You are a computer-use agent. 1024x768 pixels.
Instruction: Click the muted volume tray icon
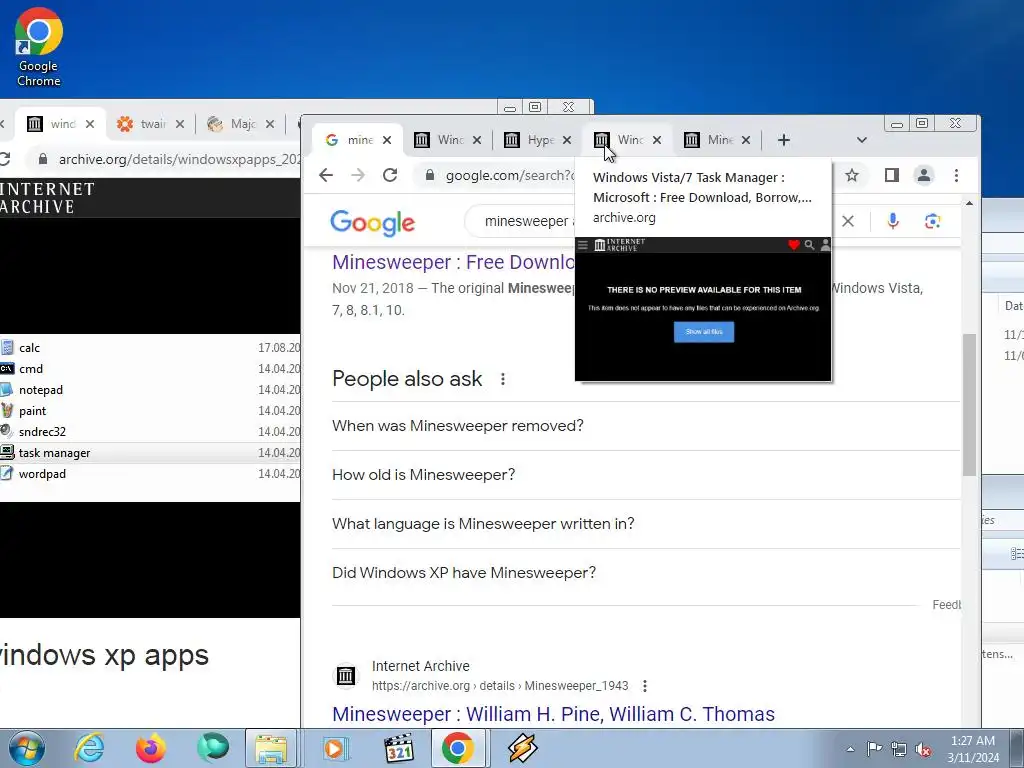coord(923,749)
